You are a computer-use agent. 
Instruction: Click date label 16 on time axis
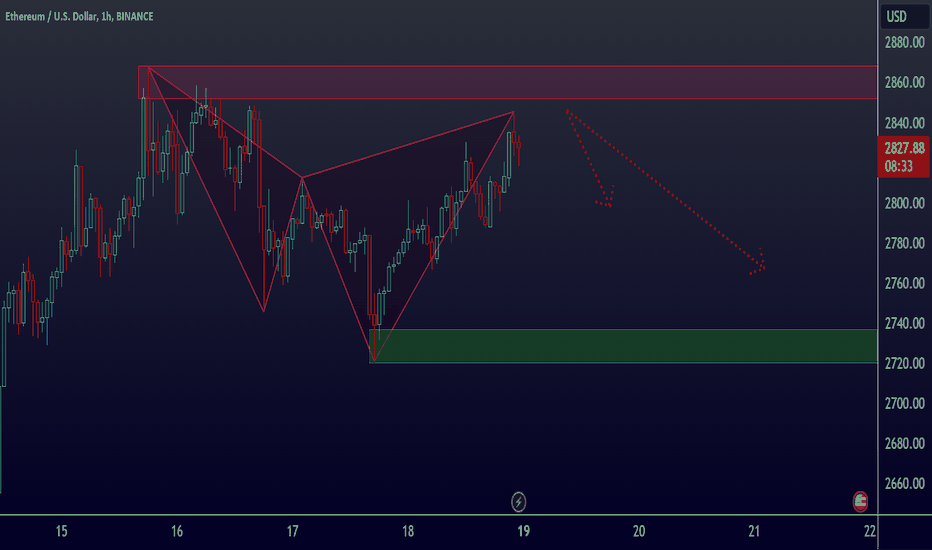point(177,531)
